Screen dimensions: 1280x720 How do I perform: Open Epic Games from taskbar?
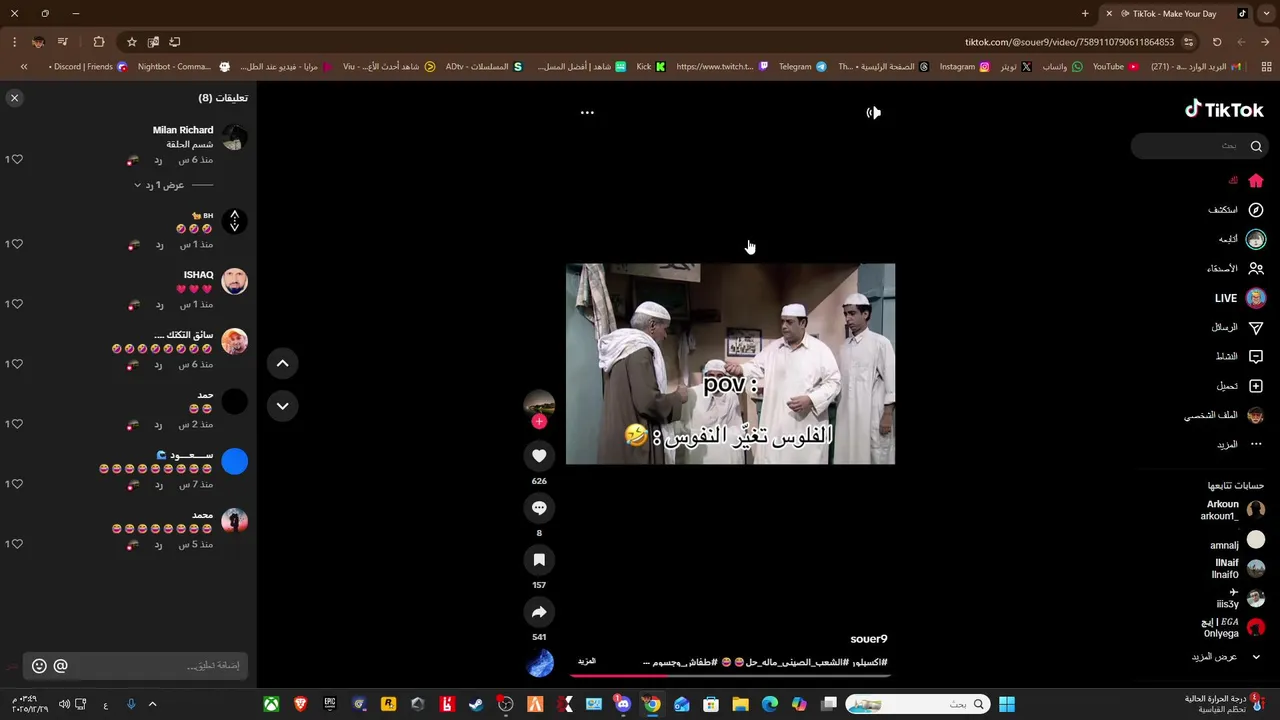(330, 705)
